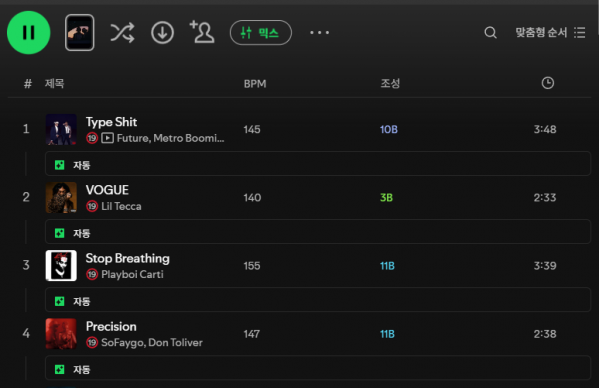Image resolution: width=599 pixels, height=388 pixels.
Task: Click the invite collaborator icon
Action: [x=202, y=32]
